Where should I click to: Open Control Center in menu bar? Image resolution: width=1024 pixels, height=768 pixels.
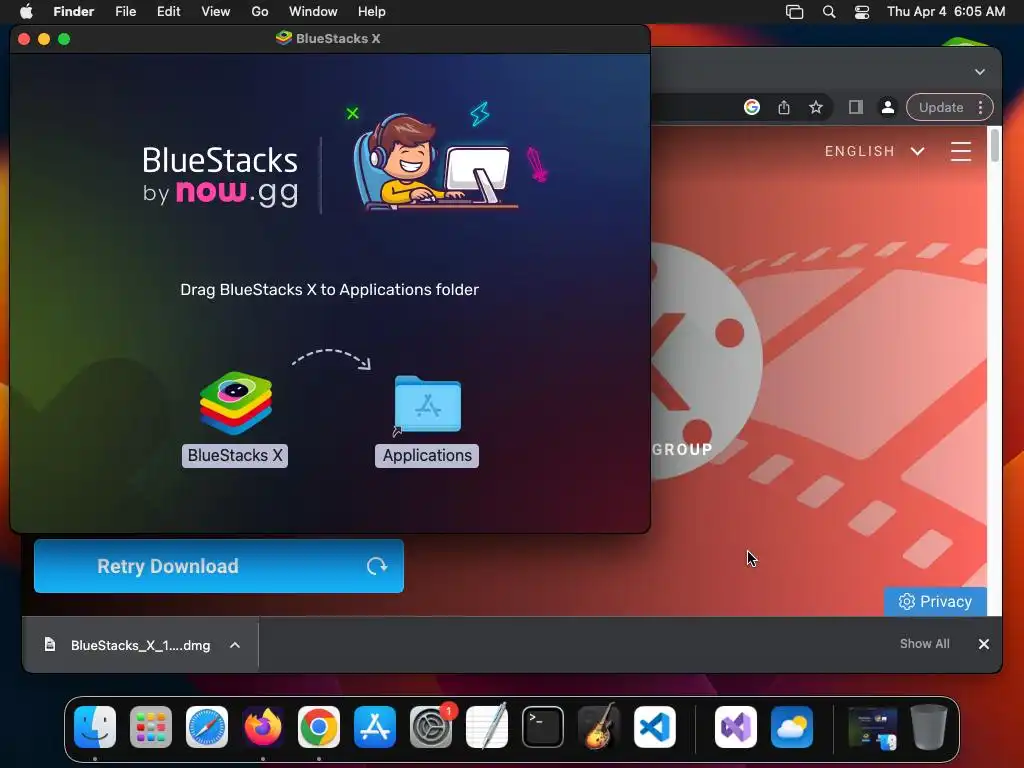coord(862,12)
